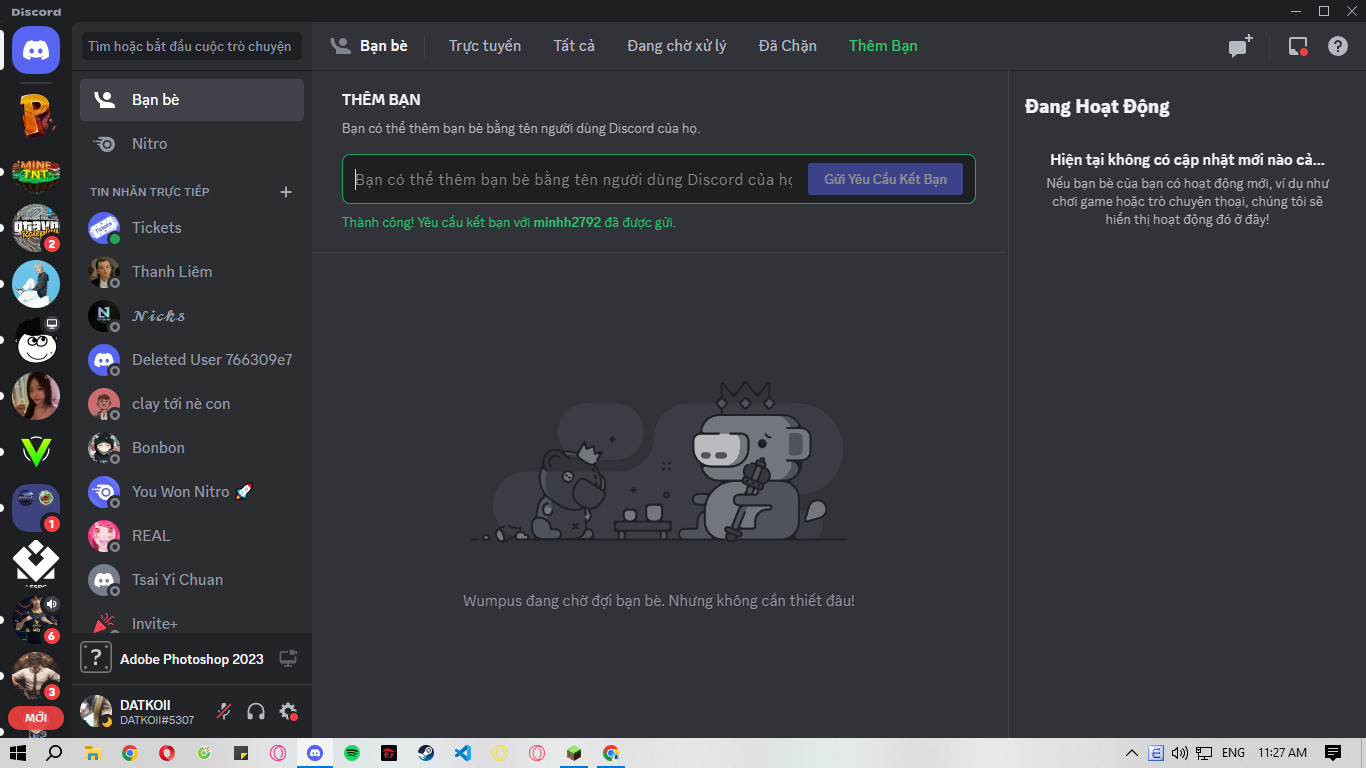
Task: Open the server with badge 3
Action: click(36, 676)
